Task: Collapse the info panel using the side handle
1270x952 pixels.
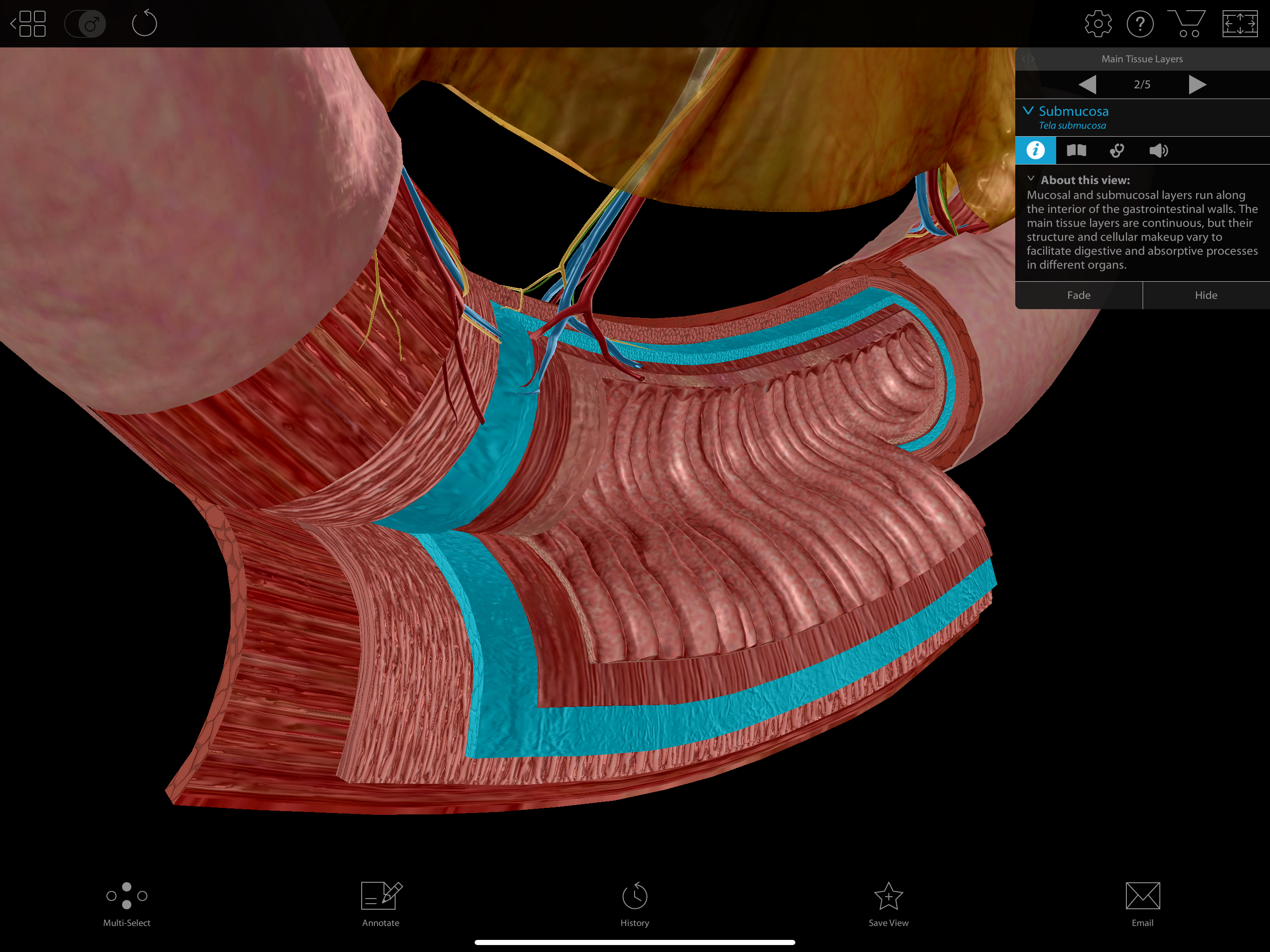Action: coord(1028,59)
